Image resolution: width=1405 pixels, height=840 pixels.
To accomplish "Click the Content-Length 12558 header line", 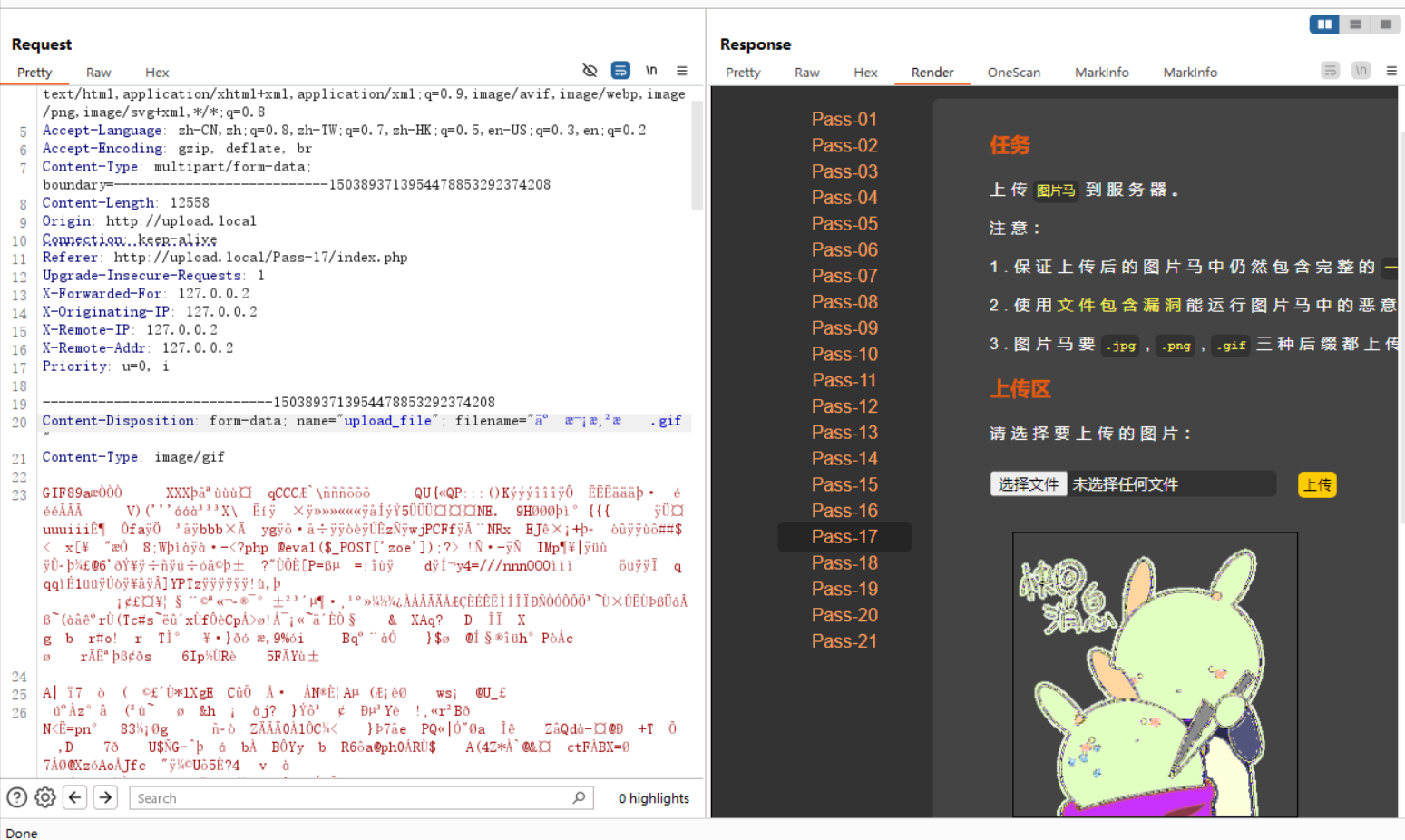I will point(125,203).
